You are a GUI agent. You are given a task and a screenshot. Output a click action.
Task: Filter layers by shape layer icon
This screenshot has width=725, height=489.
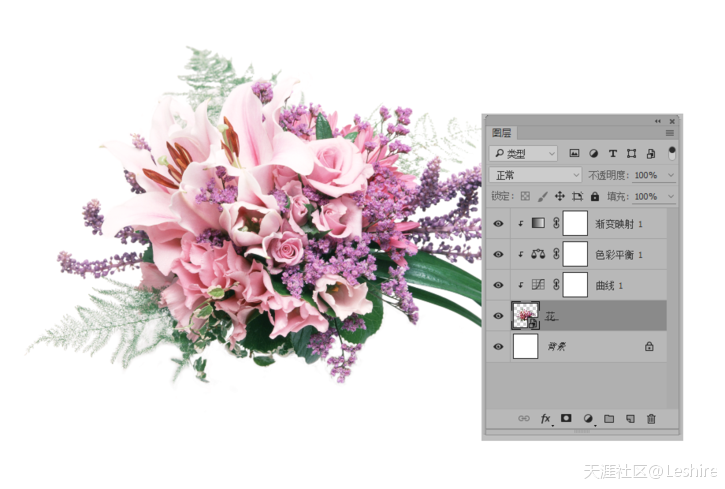pyautogui.click(x=631, y=153)
